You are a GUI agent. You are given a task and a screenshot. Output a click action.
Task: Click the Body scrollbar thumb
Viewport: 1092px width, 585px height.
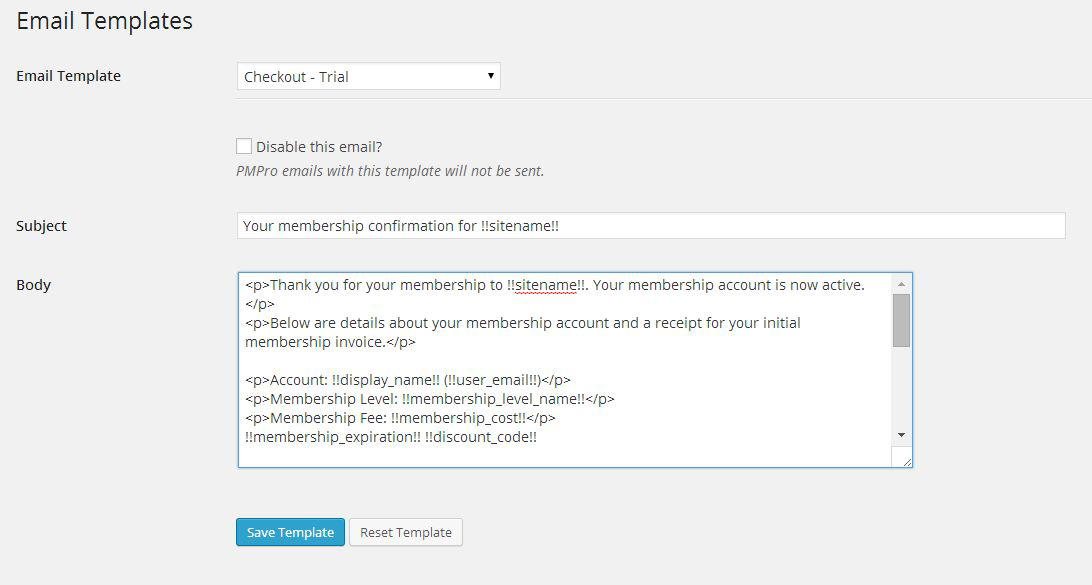point(901,320)
